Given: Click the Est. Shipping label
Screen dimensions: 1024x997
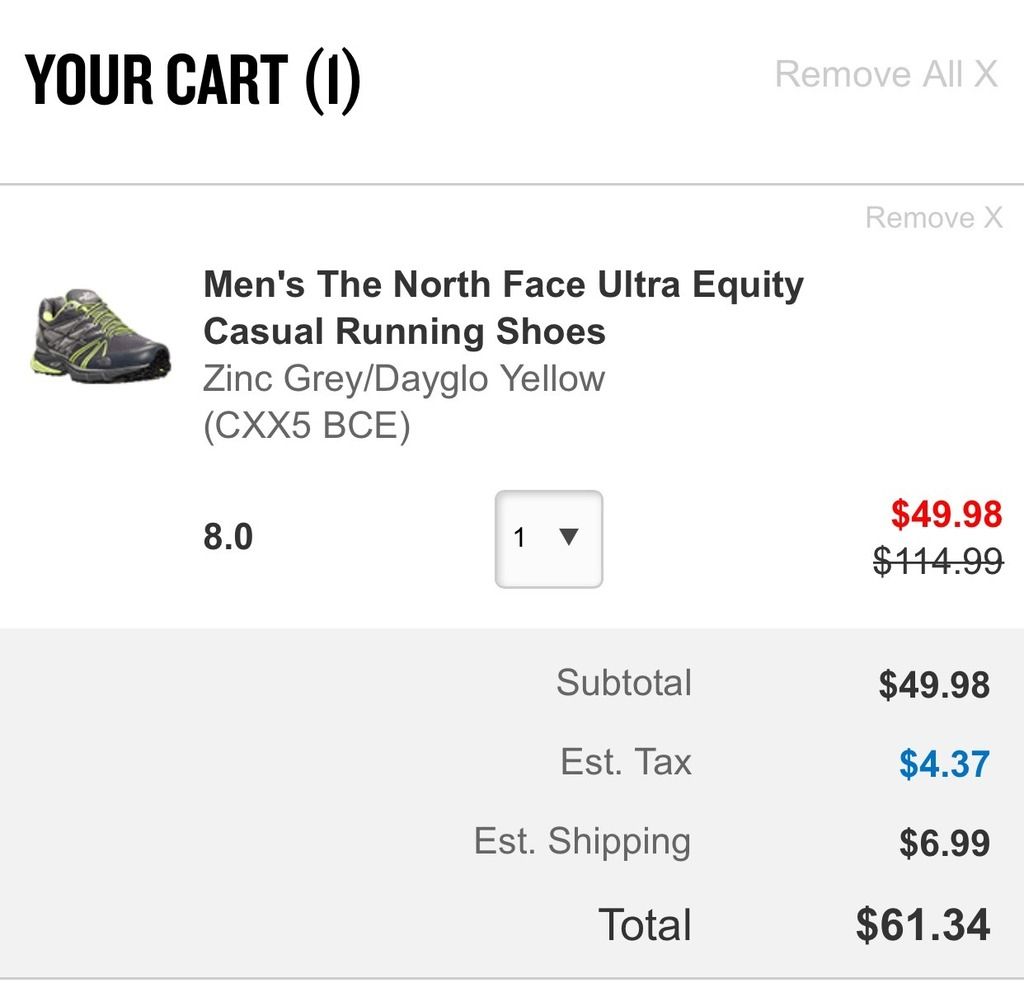Looking at the screenshot, I should [583, 842].
